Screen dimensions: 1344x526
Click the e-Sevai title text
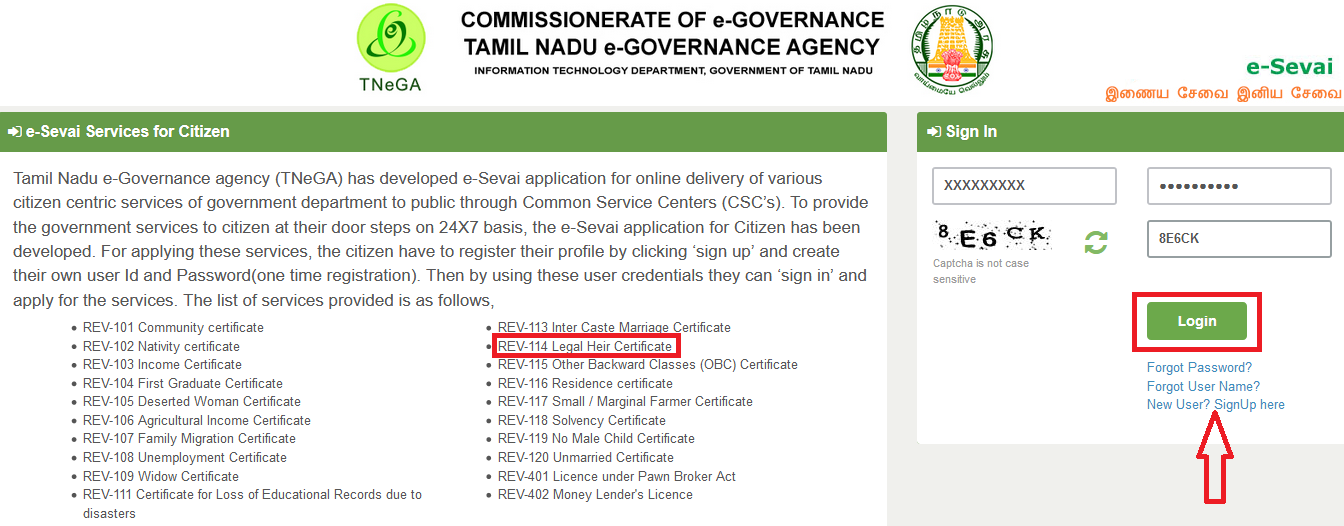[1289, 67]
